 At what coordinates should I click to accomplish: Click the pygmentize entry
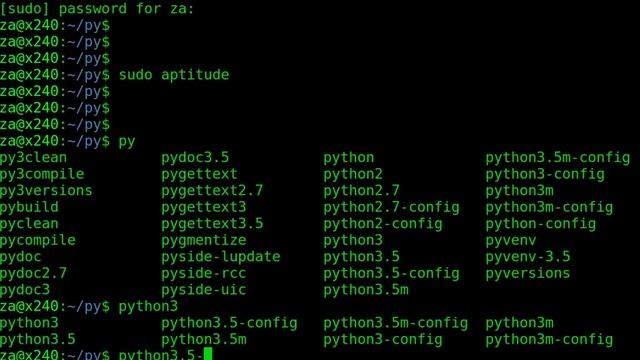coord(204,240)
